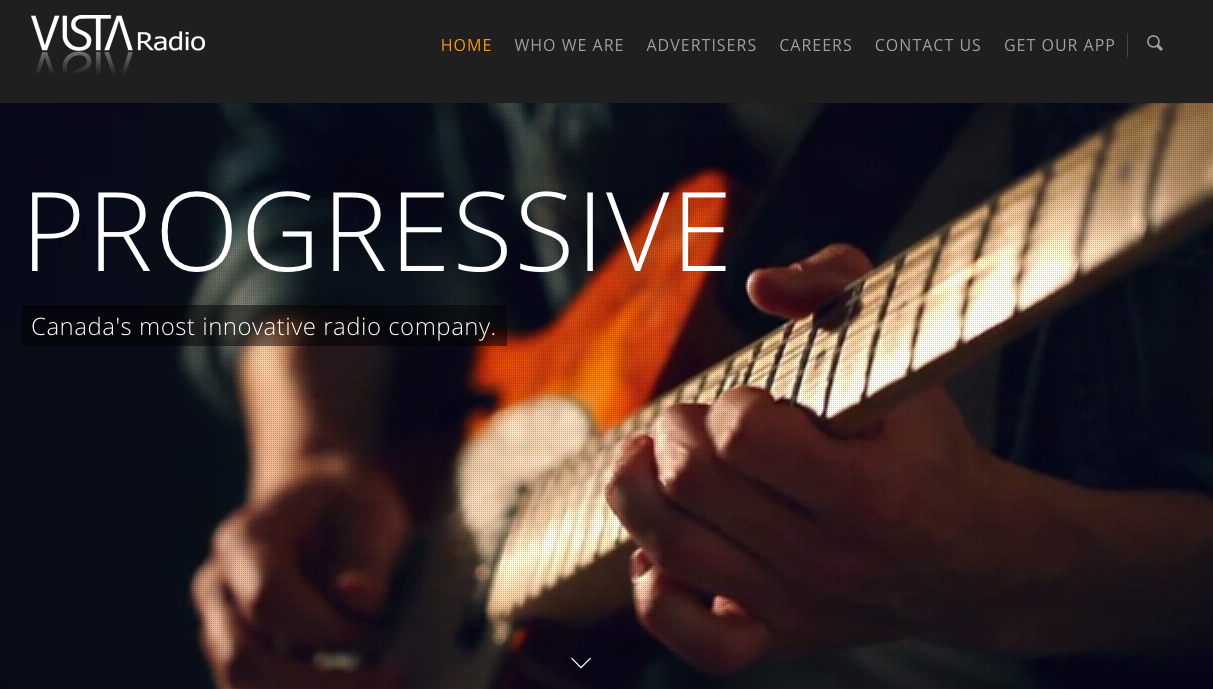Screen dimensions: 1213x689
Task: Open the ADVERTISERS section
Action: (x=701, y=45)
